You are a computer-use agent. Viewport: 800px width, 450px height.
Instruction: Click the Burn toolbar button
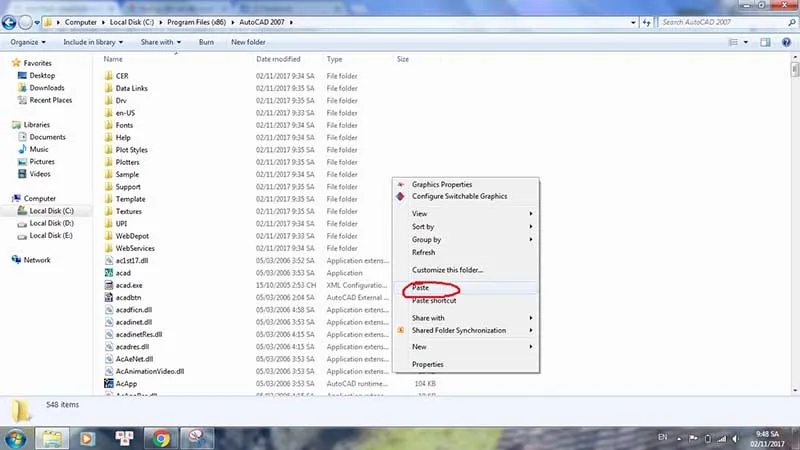point(206,42)
